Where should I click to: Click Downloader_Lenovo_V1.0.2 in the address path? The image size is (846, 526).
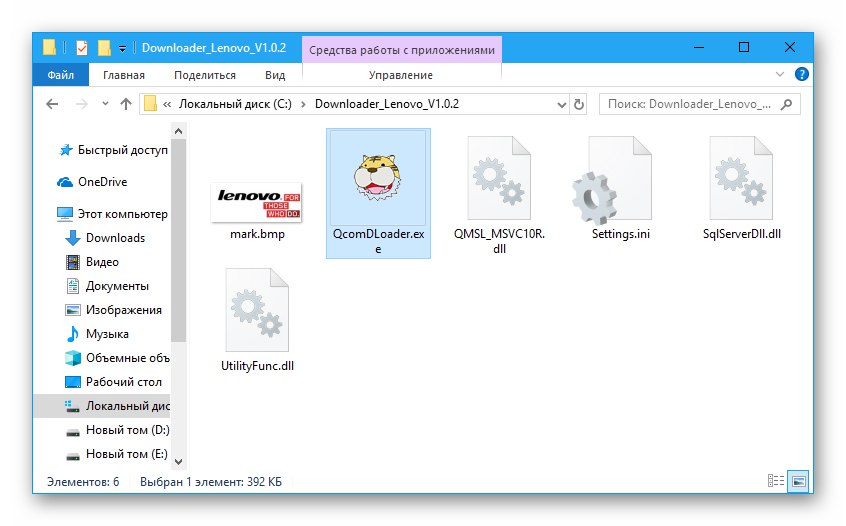coord(386,104)
